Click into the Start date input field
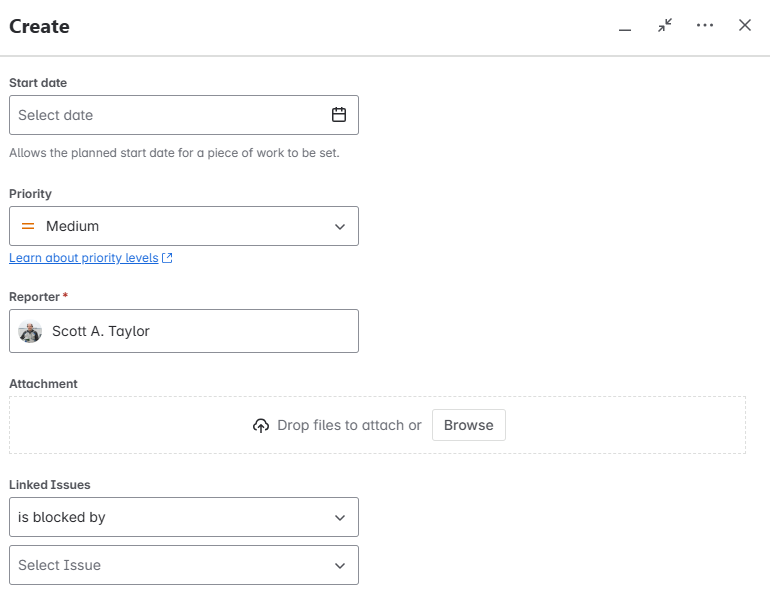This screenshot has height=593, width=770. (160, 115)
